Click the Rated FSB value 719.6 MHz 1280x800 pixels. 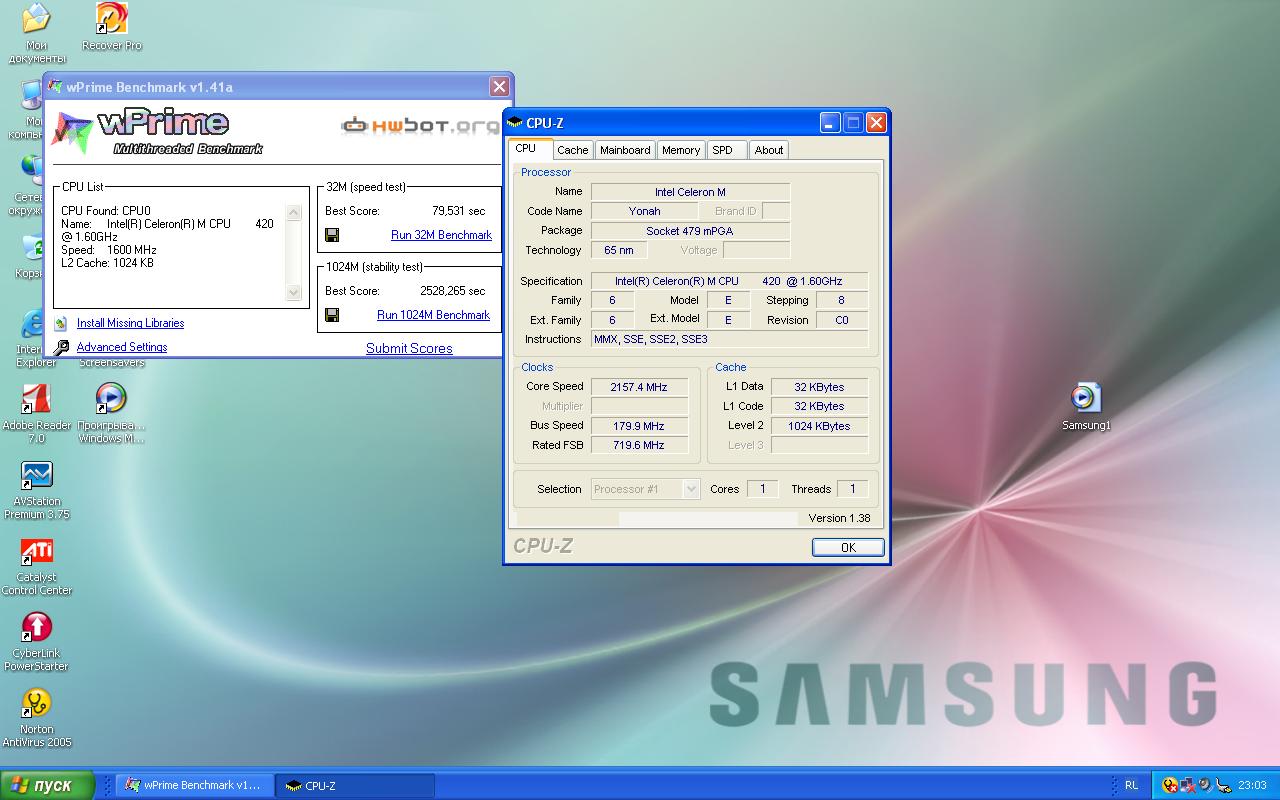click(640, 445)
